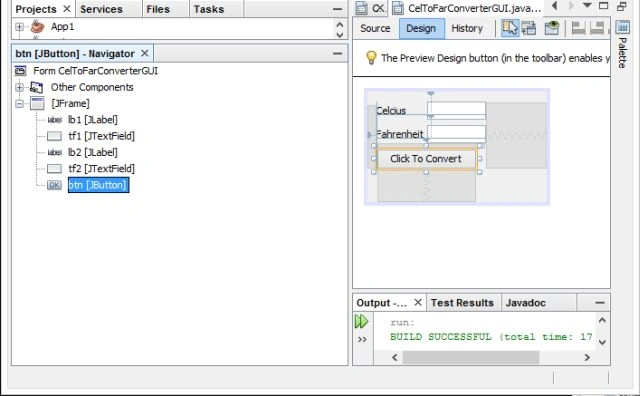Click the Celcius label on form
The image size is (640, 396).
pyautogui.click(x=391, y=111)
